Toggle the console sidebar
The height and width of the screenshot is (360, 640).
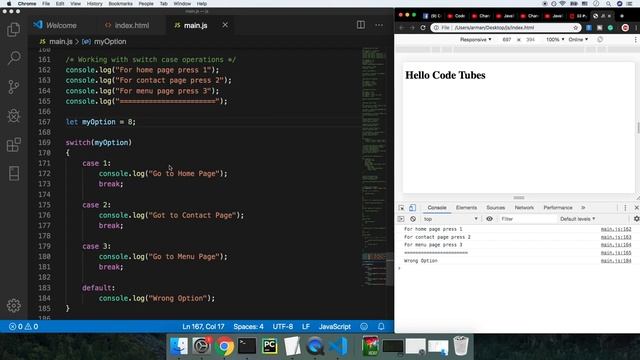click(401, 219)
